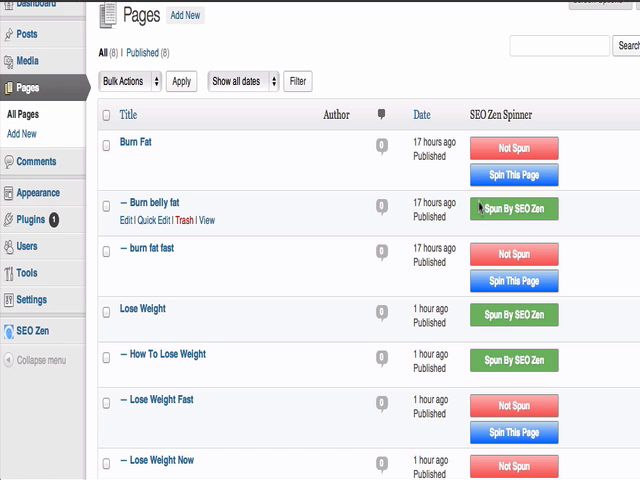This screenshot has height=480, width=640.
Task: Click the Pages icon in sidebar
Action: click(9, 88)
